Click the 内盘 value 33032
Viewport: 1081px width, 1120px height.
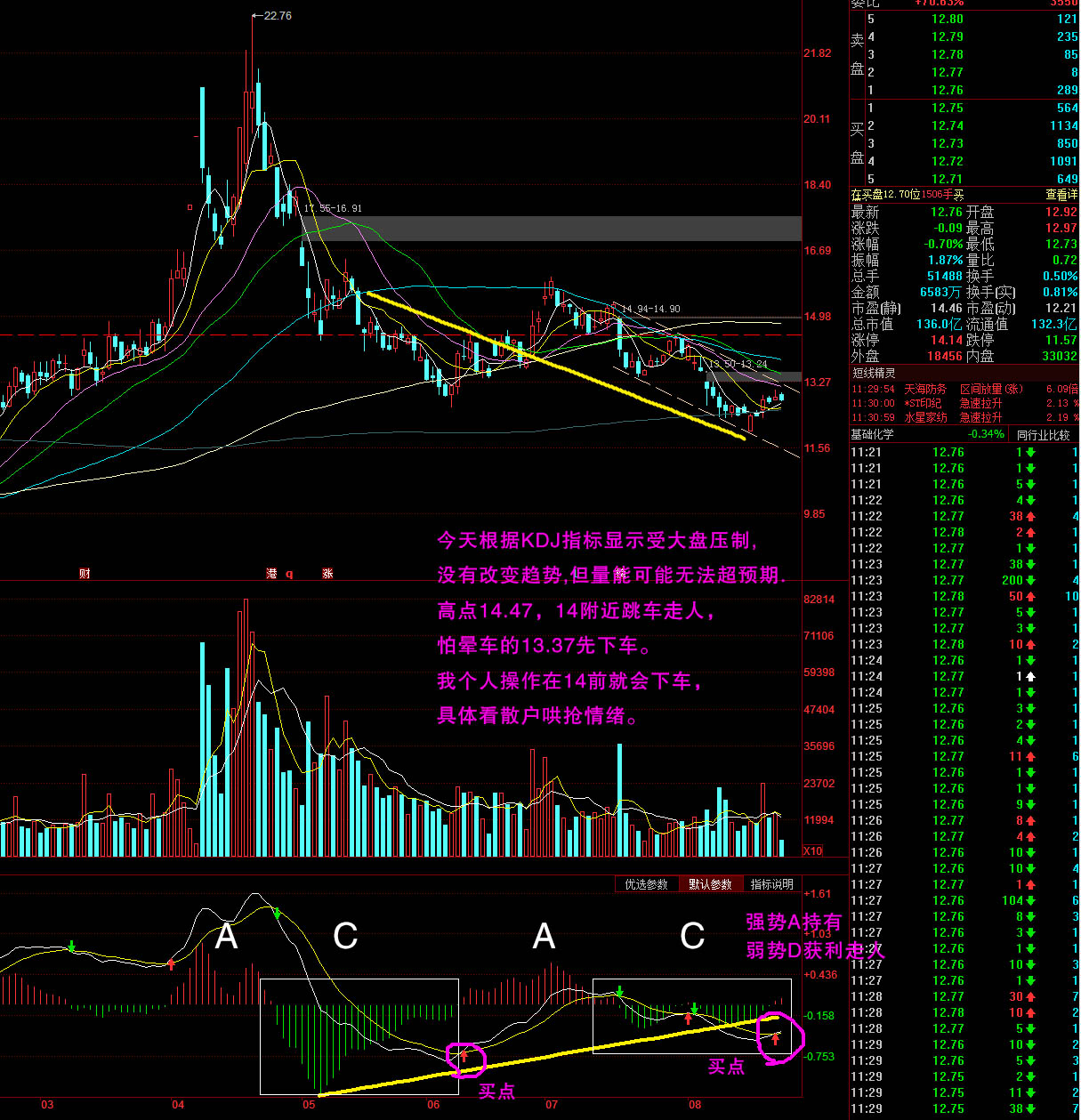(x=1060, y=356)
